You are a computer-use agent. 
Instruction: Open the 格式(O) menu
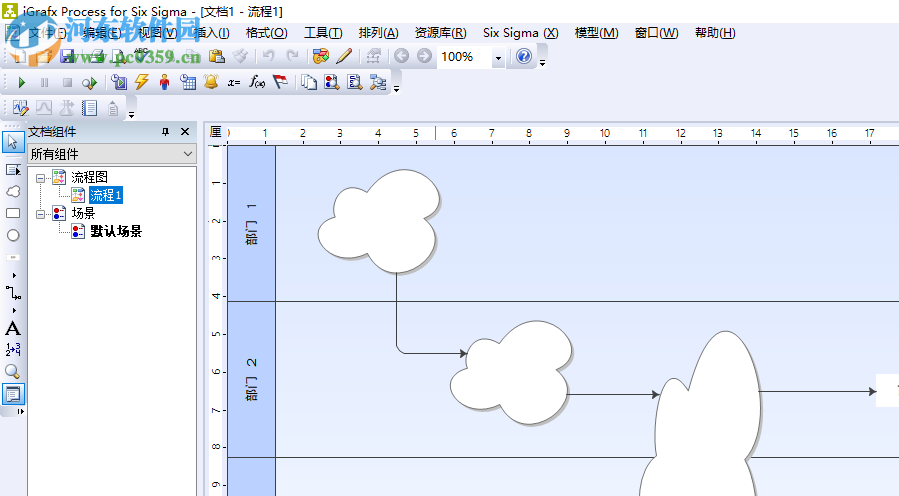(x=267, y=33)
